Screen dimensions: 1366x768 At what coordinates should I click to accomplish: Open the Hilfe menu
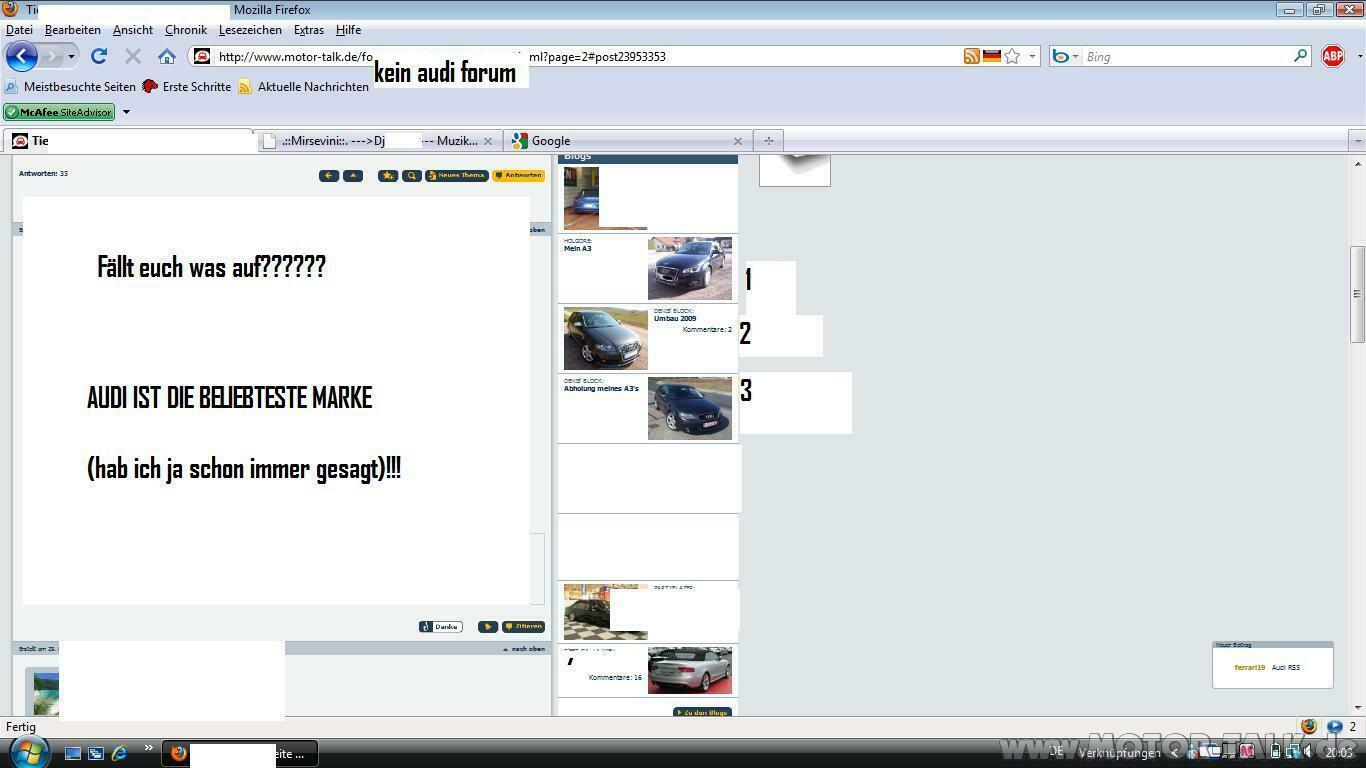coord(348,30)
